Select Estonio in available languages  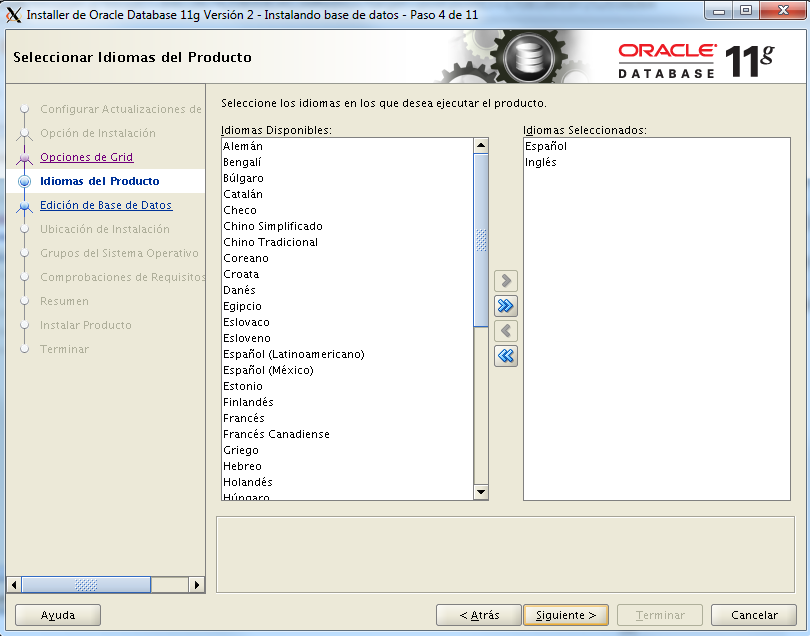click(347, 386)
